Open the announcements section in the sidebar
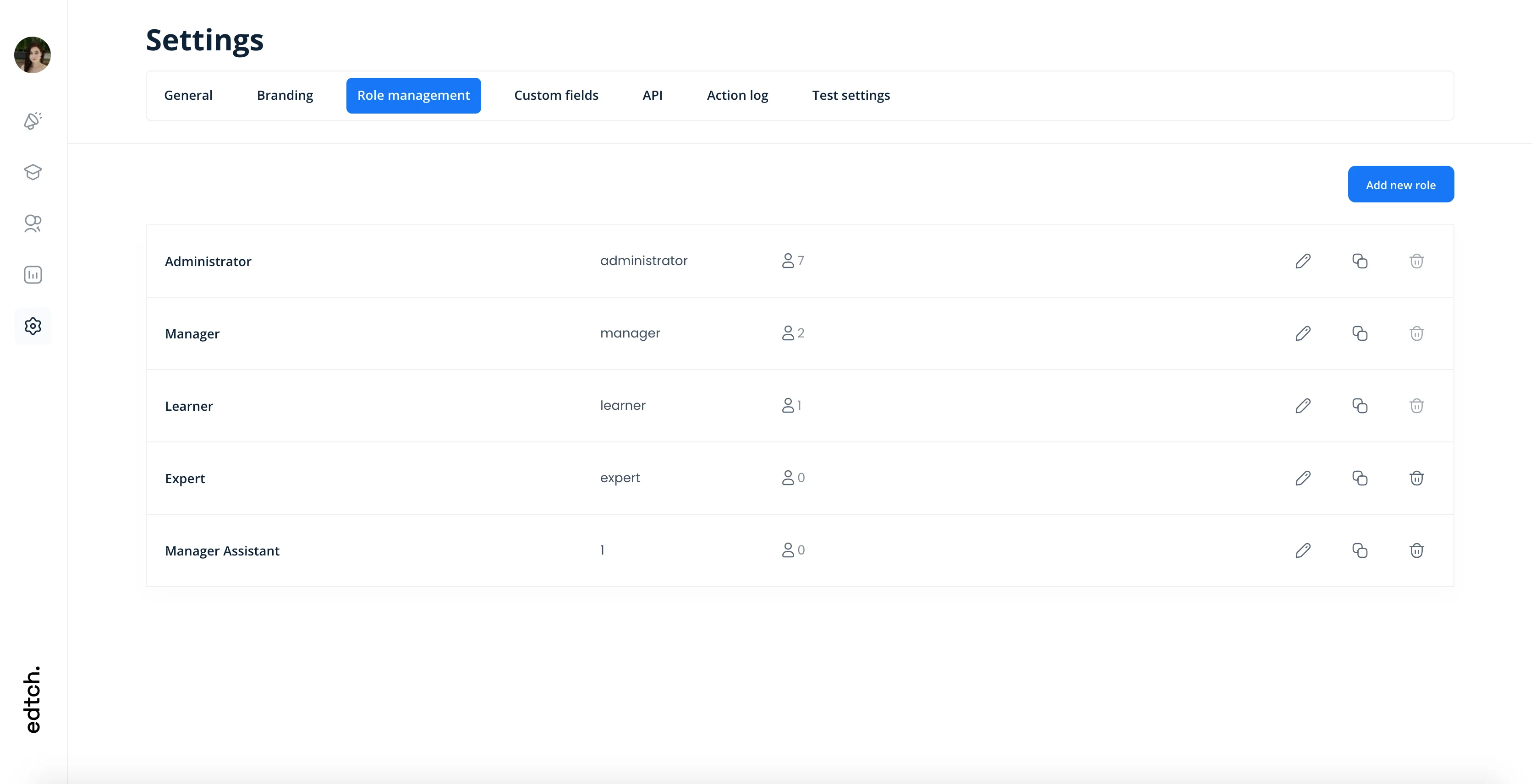The height and width of the screenshot is (784, 1536). click(x=33, y=121)
